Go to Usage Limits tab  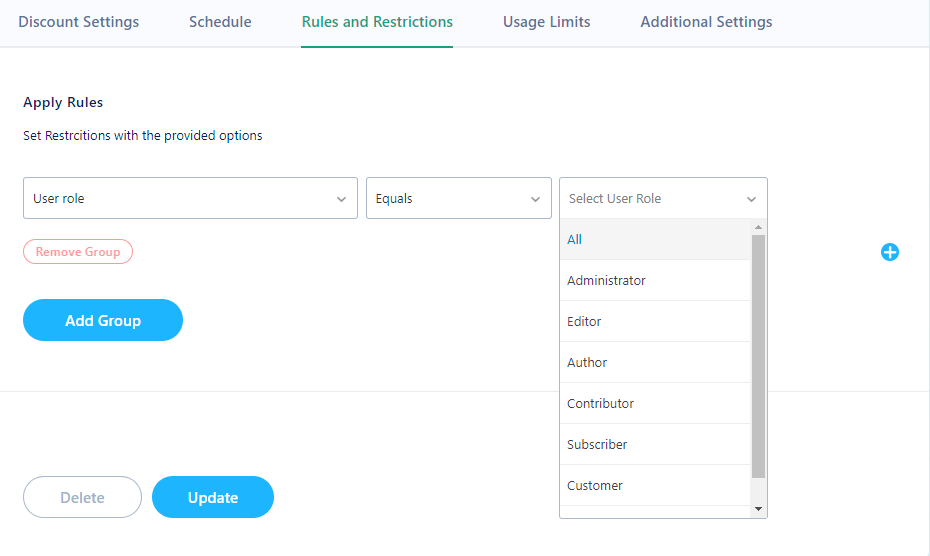546,22
